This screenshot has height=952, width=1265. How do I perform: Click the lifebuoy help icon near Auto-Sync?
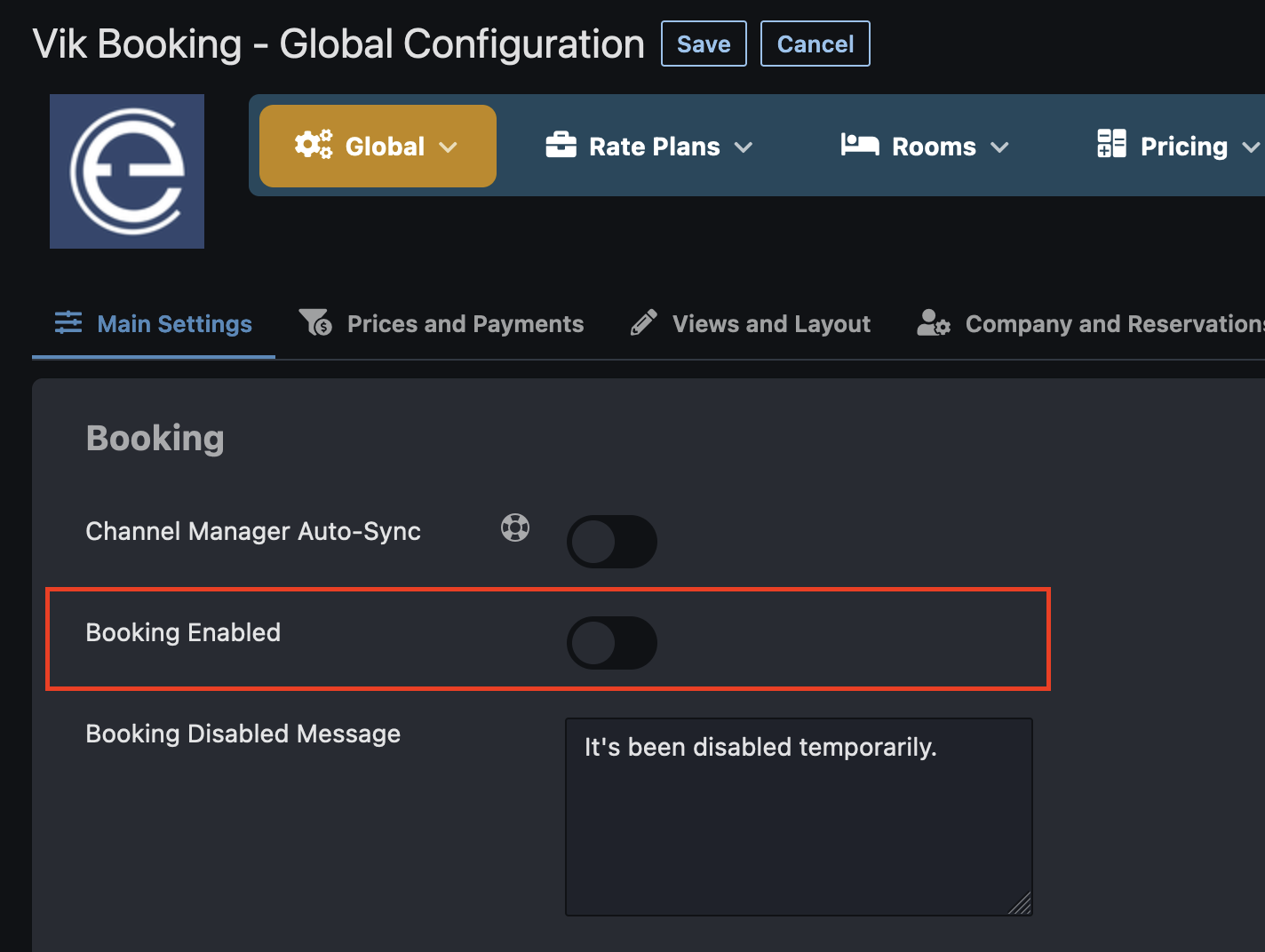[515, 528]
